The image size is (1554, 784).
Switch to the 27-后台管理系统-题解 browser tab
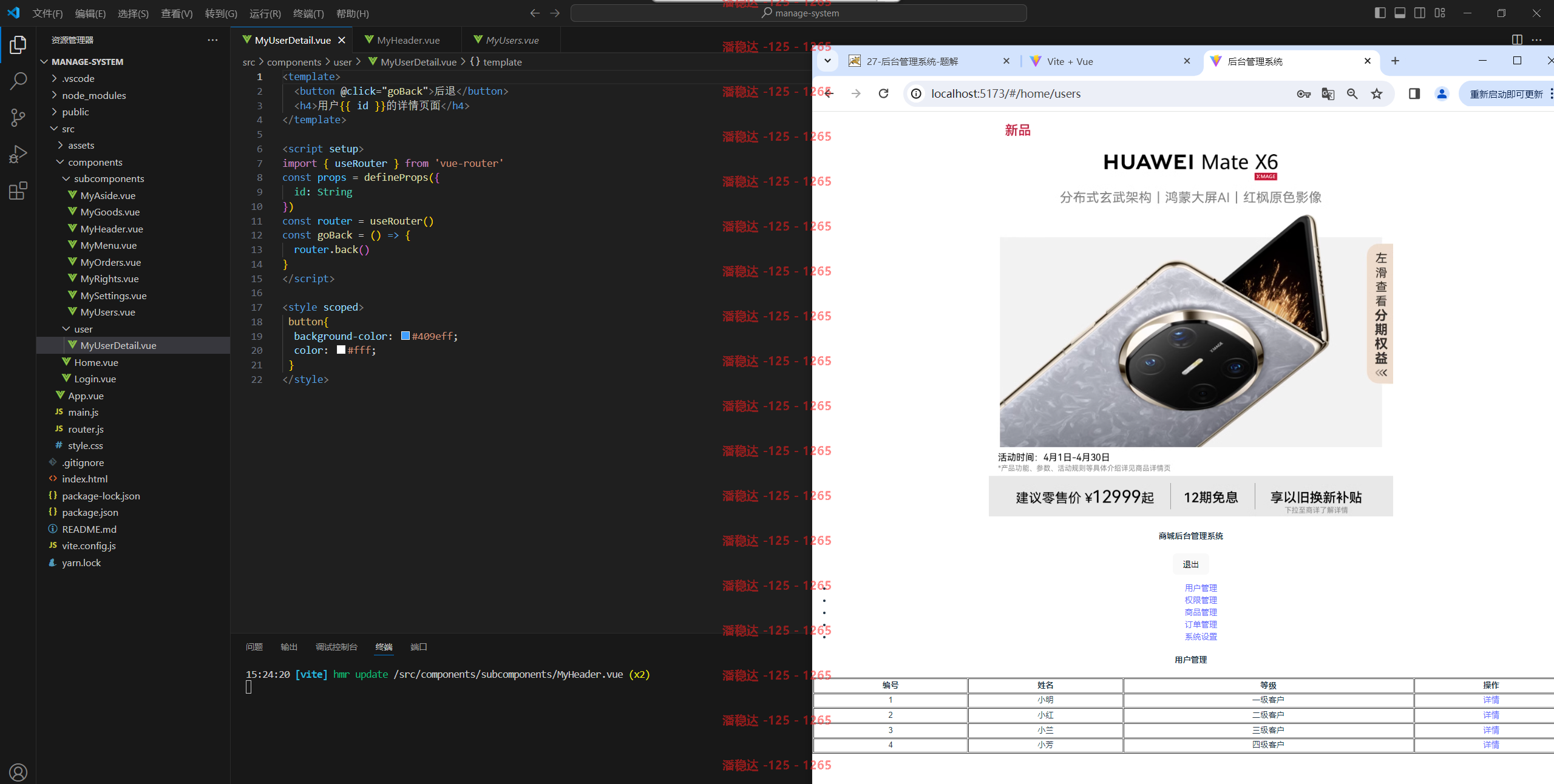coord(912,61)
